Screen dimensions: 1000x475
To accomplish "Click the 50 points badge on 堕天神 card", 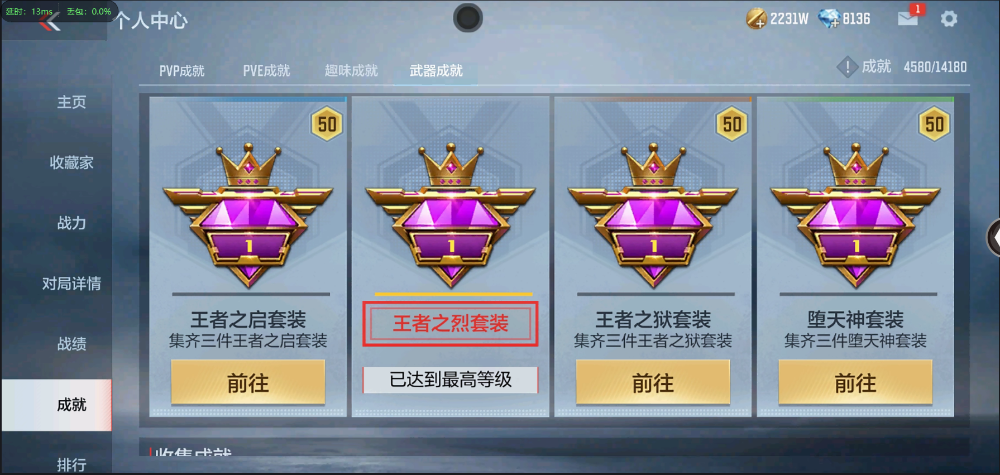I will (934, 124).
